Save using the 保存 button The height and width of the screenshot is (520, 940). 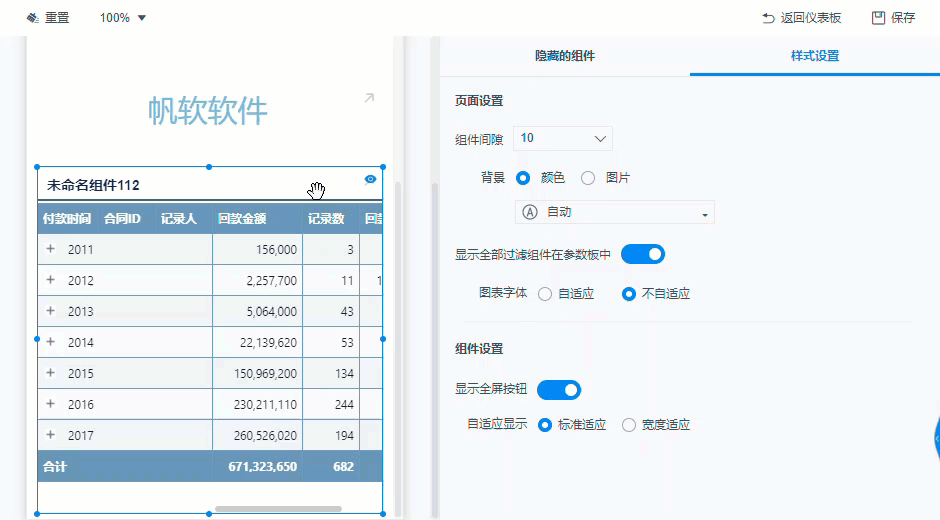903,18
